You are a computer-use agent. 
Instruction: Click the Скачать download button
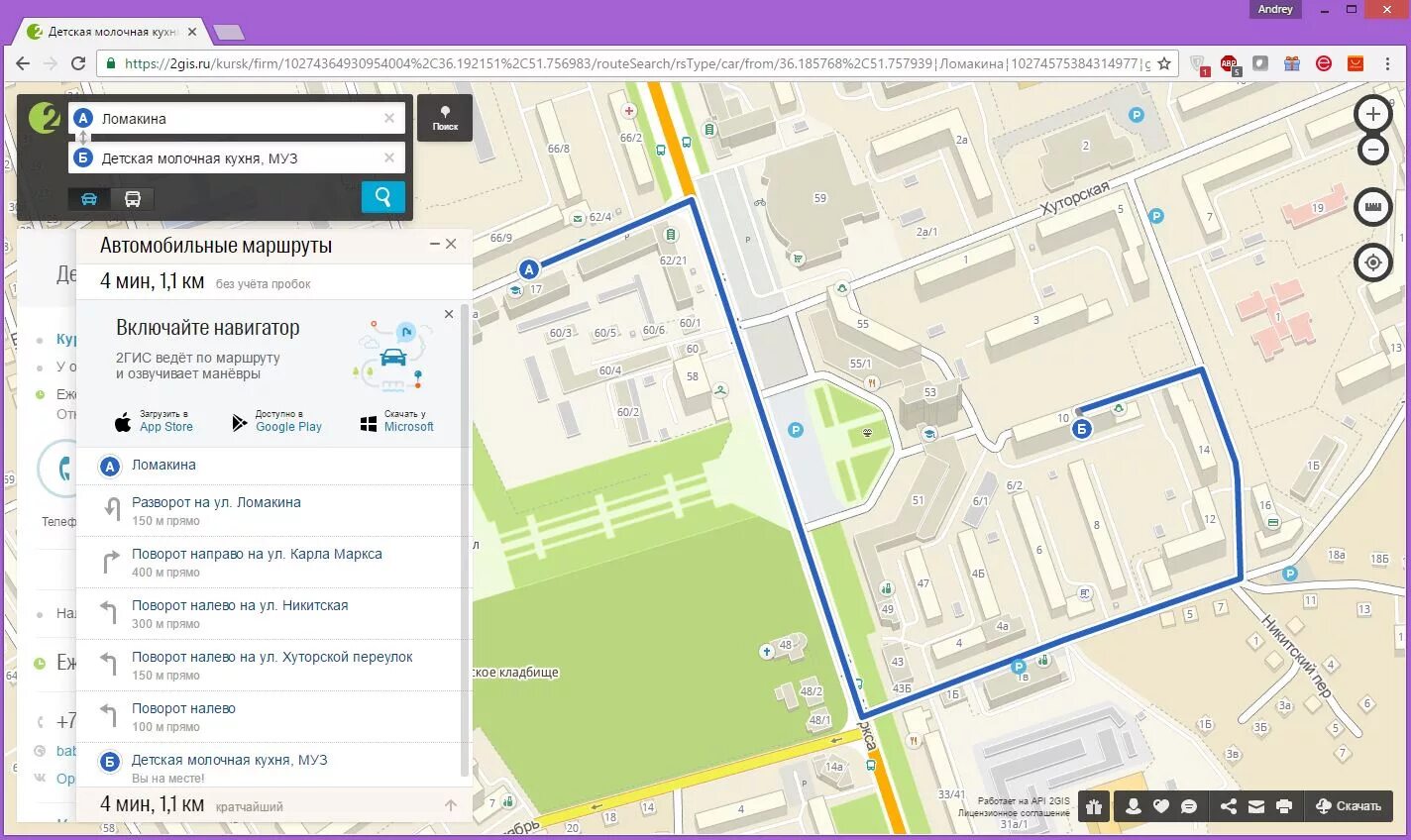1348,806
